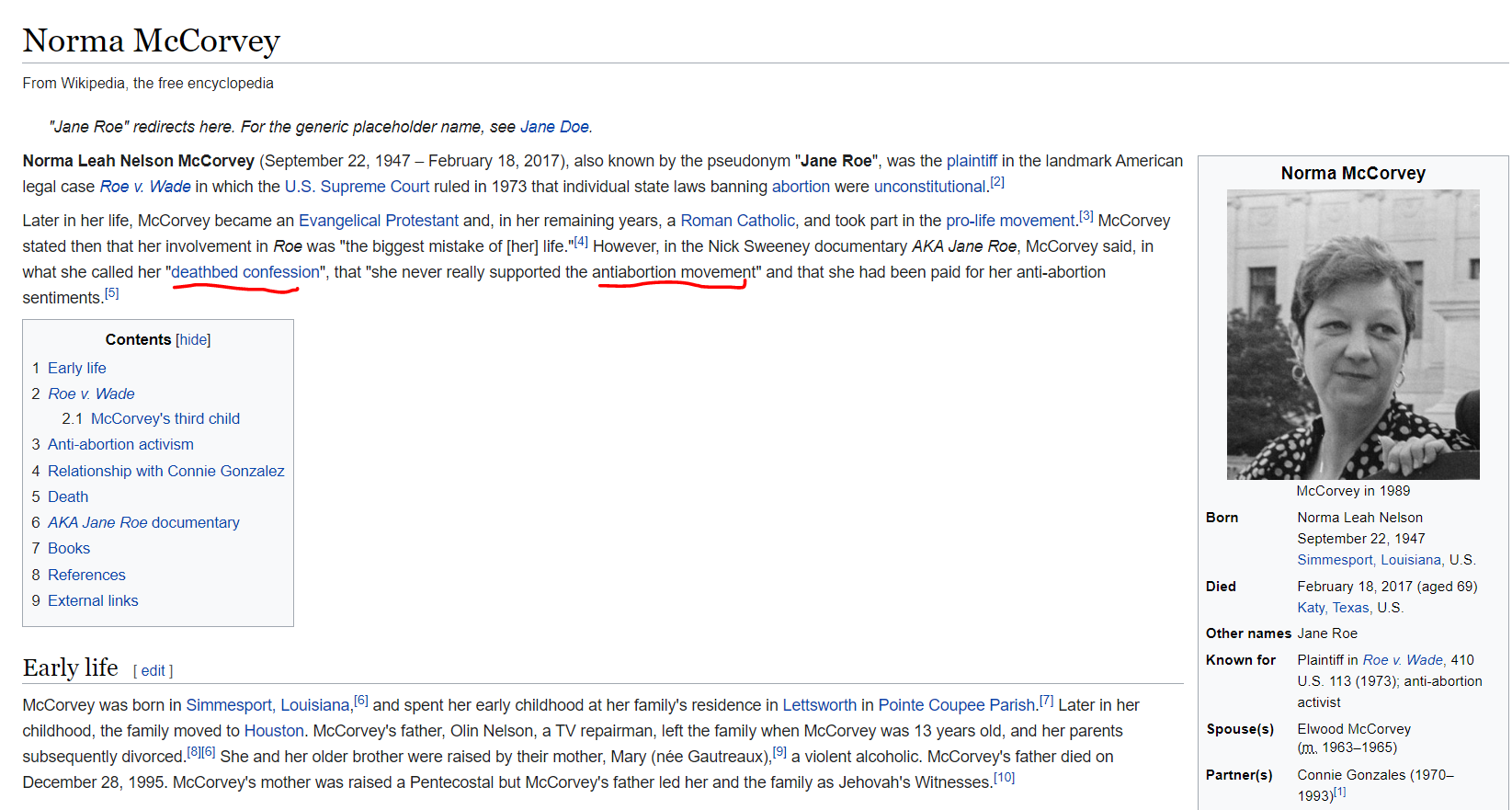Open the plaintiff link

[x=972, y=161]
